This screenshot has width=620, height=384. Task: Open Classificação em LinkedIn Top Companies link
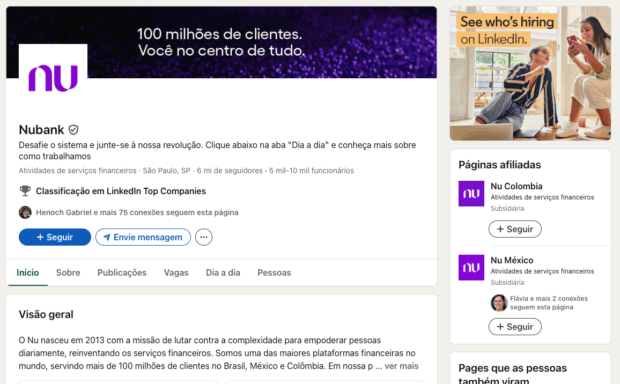pyautogui.click(x=121, y=191)
